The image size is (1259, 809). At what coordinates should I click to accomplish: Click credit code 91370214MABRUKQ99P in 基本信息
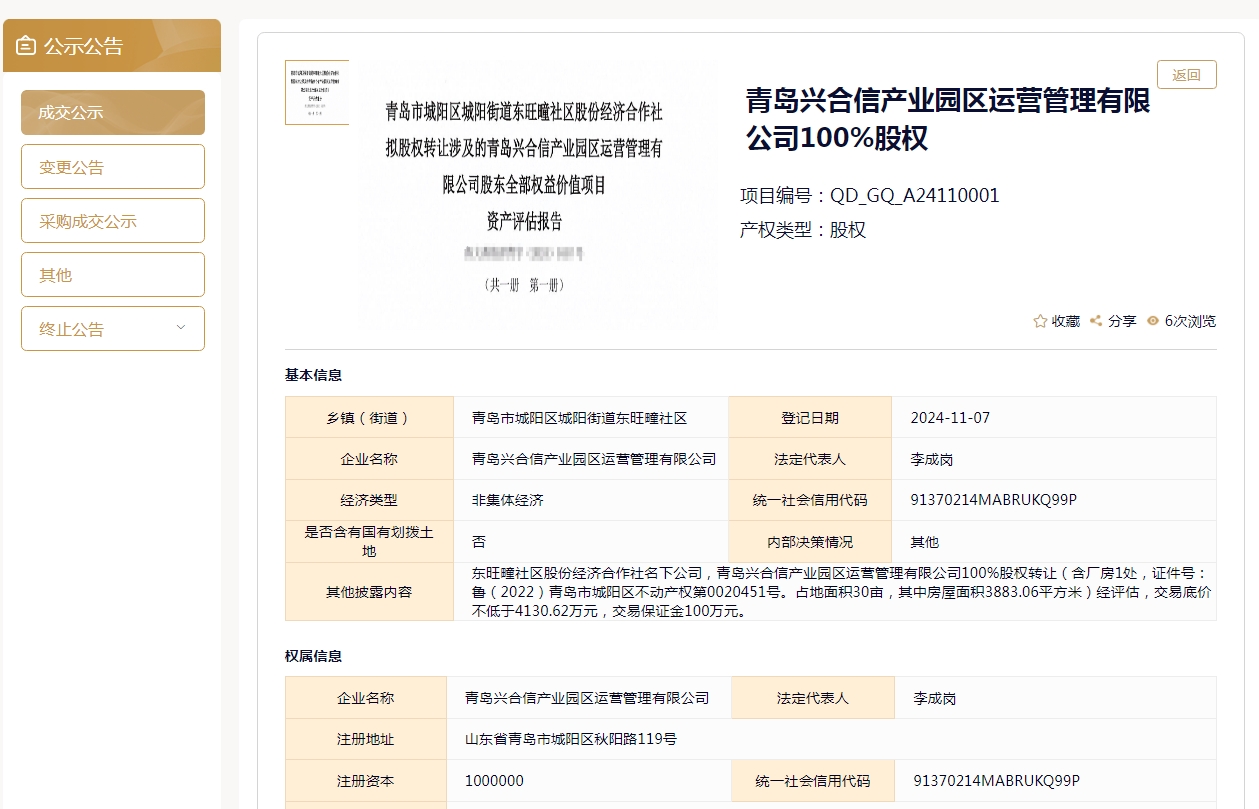click(x=993, y=500)
